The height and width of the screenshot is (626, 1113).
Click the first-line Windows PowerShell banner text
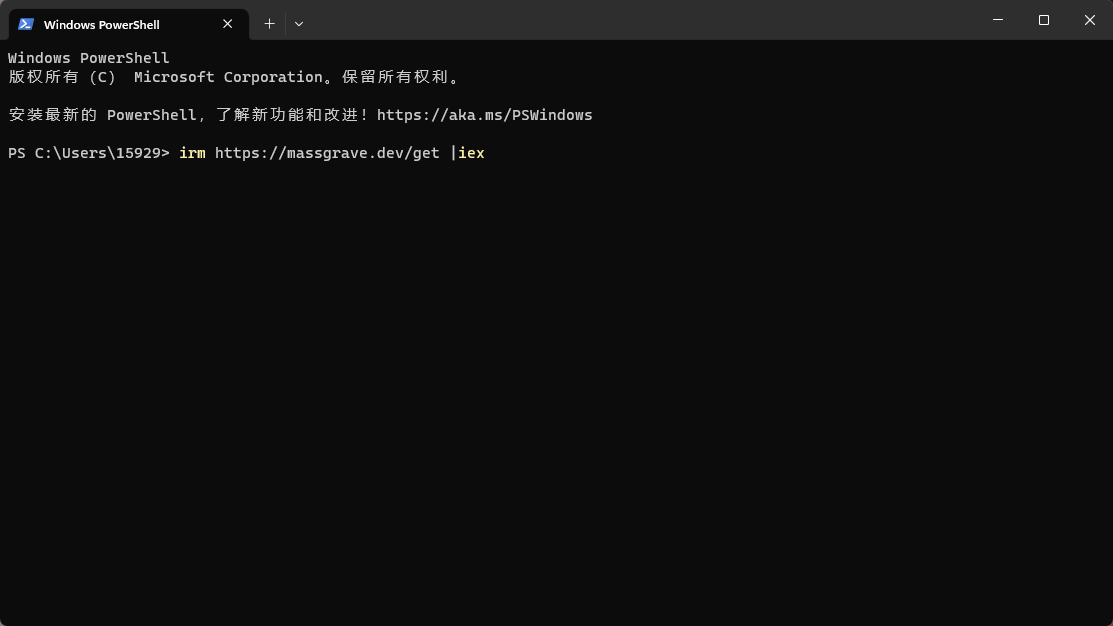89,58
